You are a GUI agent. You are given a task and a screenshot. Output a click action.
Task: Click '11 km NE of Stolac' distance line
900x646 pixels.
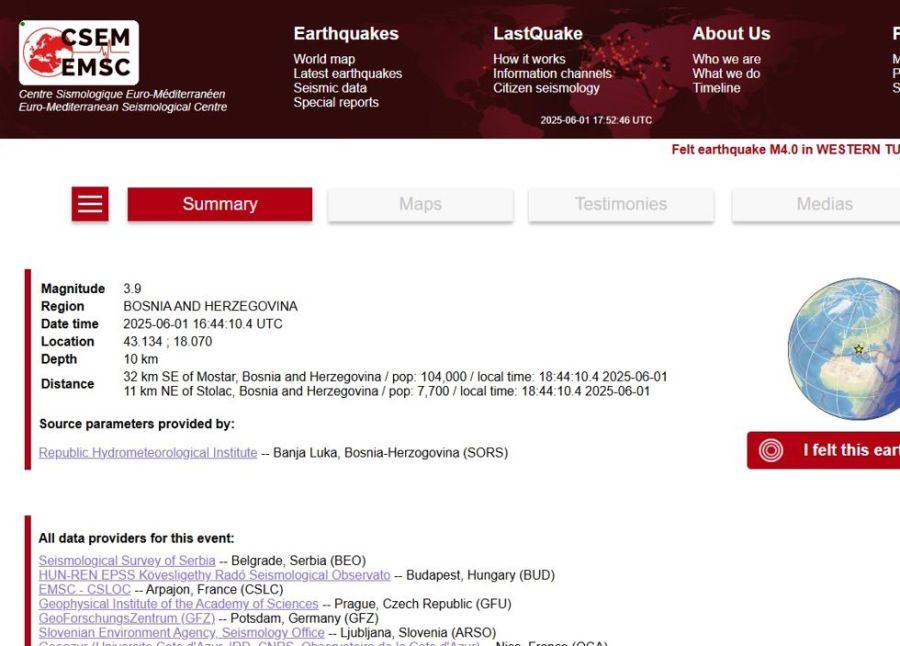(386, 391)
